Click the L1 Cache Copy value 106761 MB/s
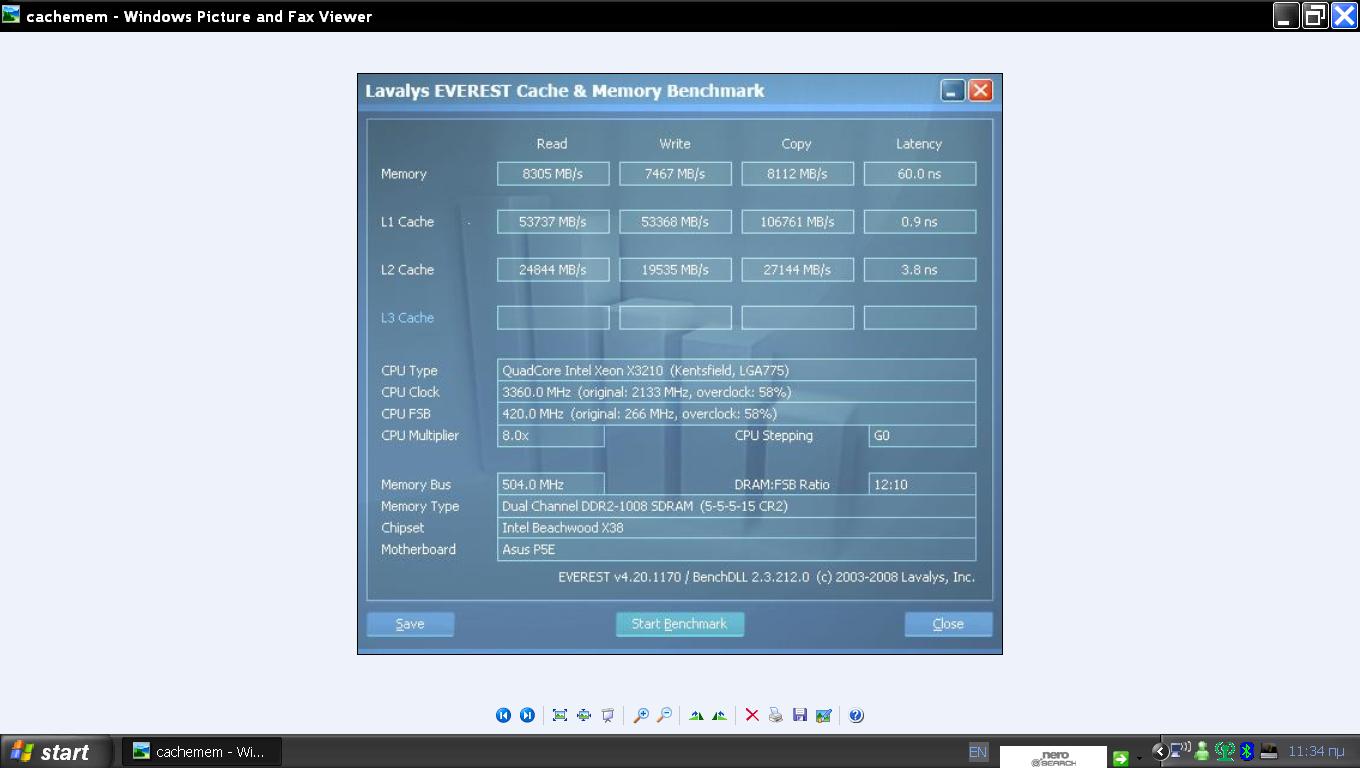This screenshot has width=1360, height=768. (797, 222)
